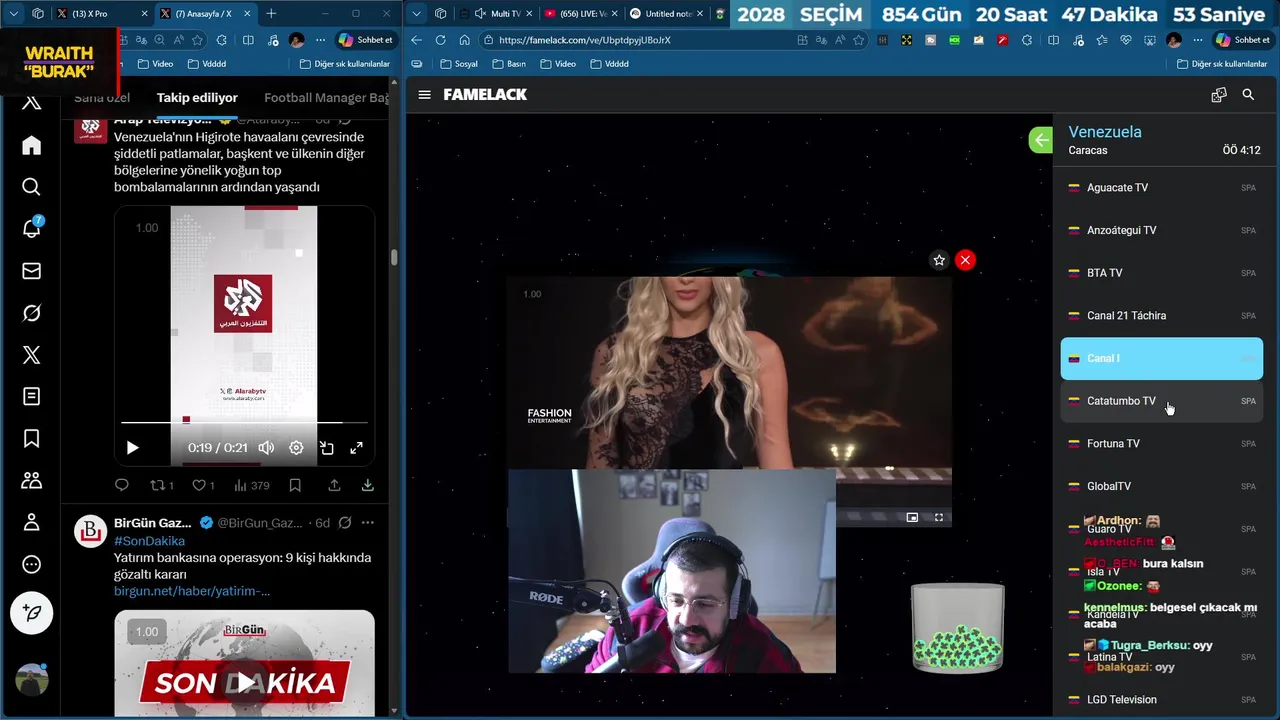Viewport: 1280px width, 720px height.
Task: Open X notifications bell with badge
Action: click(31, 229)
